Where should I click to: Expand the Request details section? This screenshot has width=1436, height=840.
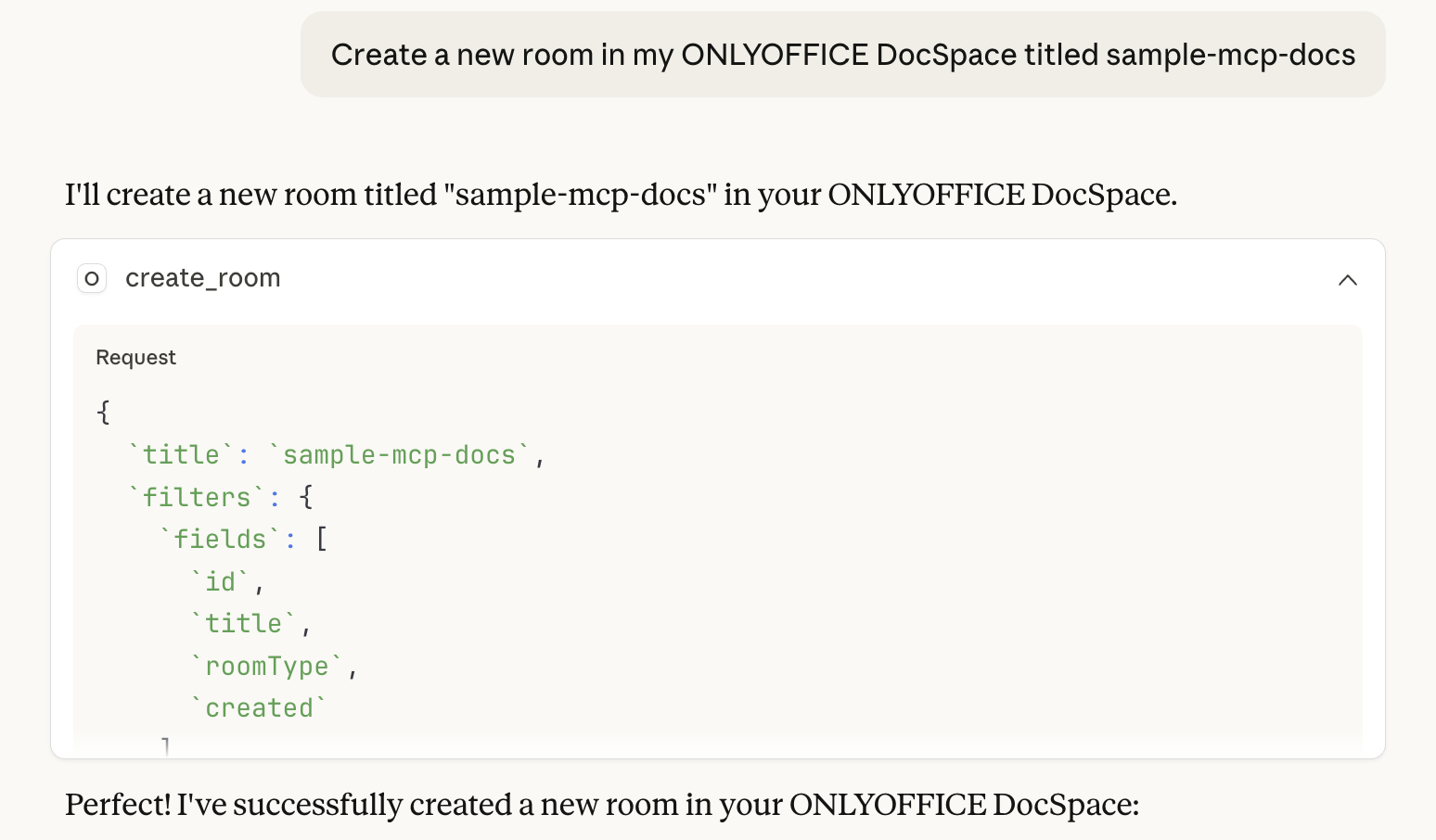point(135,357)
